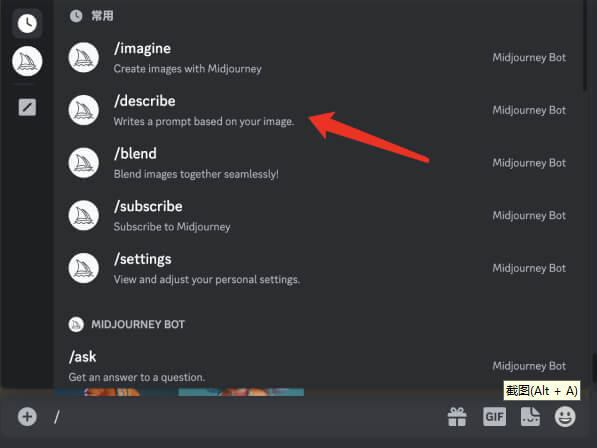The image size is (597, 448).
Task: Click the plus attachment button
Action: [27, 416]
